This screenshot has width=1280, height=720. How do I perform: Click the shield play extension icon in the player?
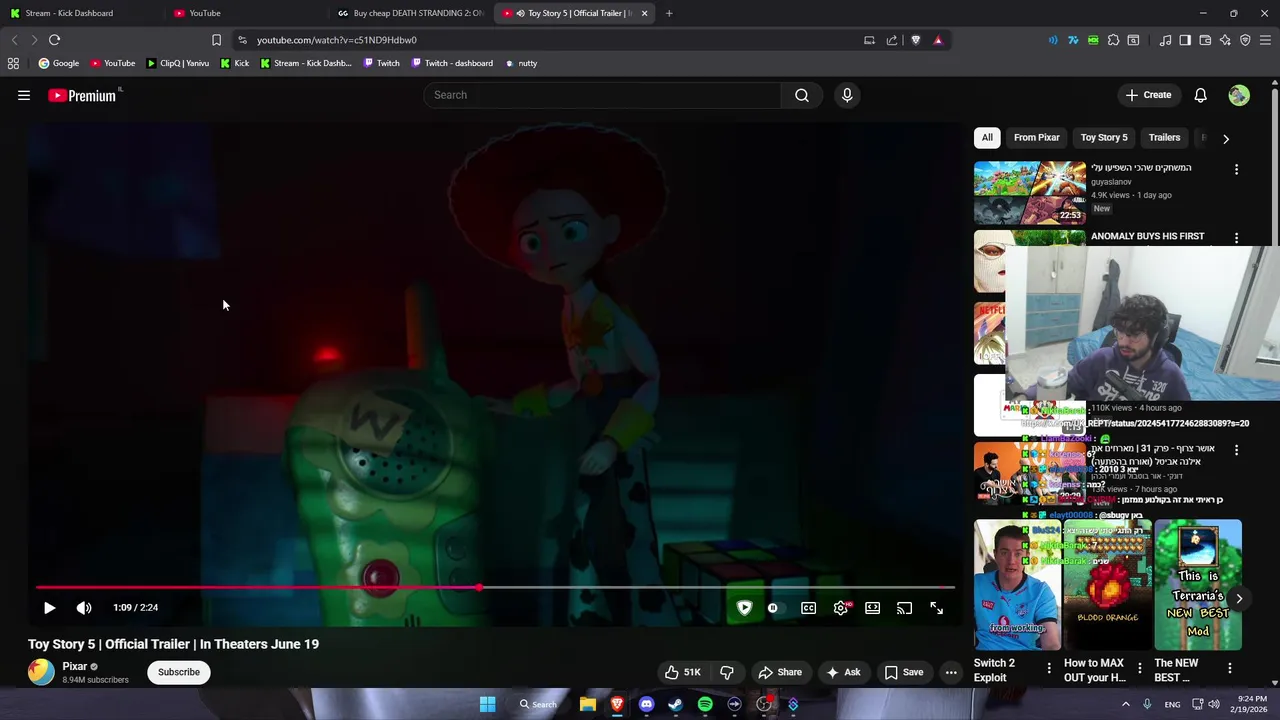tap(744, 608)
